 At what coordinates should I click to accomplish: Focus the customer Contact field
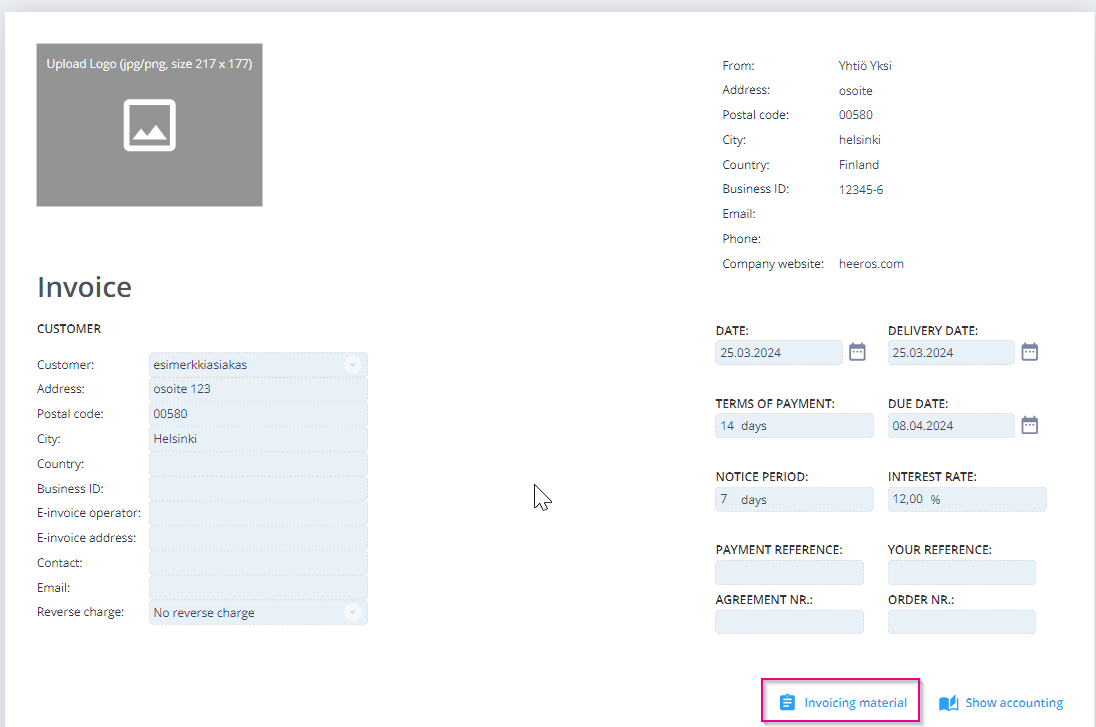click(x=258, y=563)
